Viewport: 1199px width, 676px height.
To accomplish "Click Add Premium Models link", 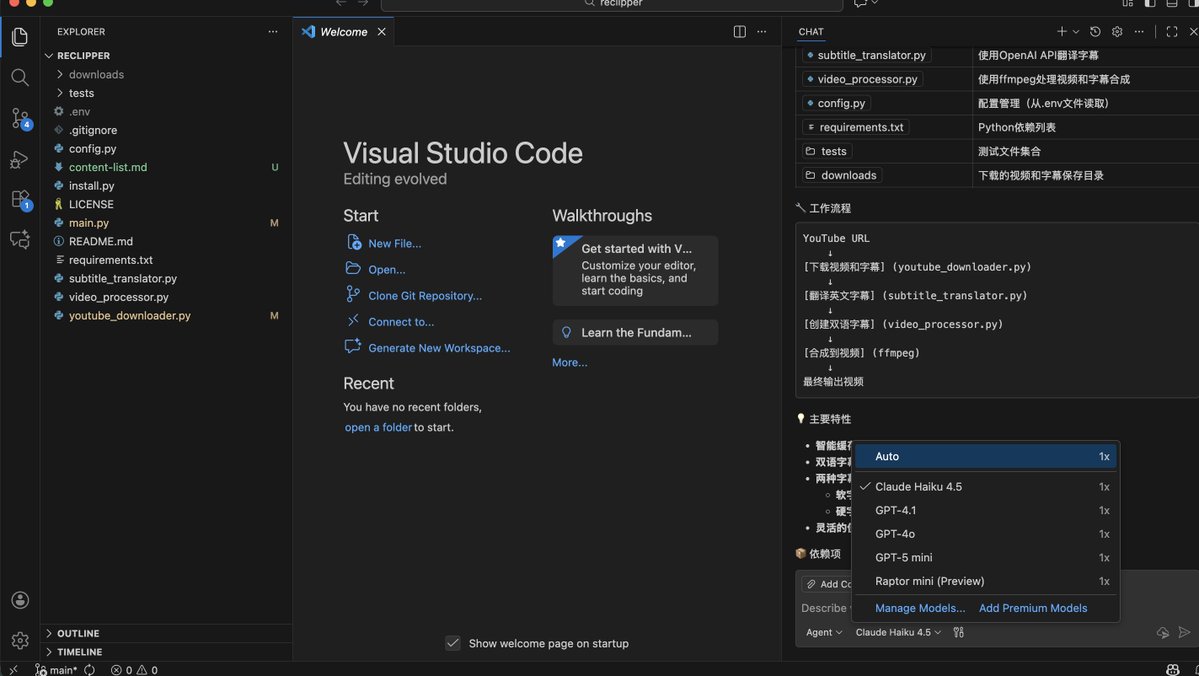I will pos(1032,608).
